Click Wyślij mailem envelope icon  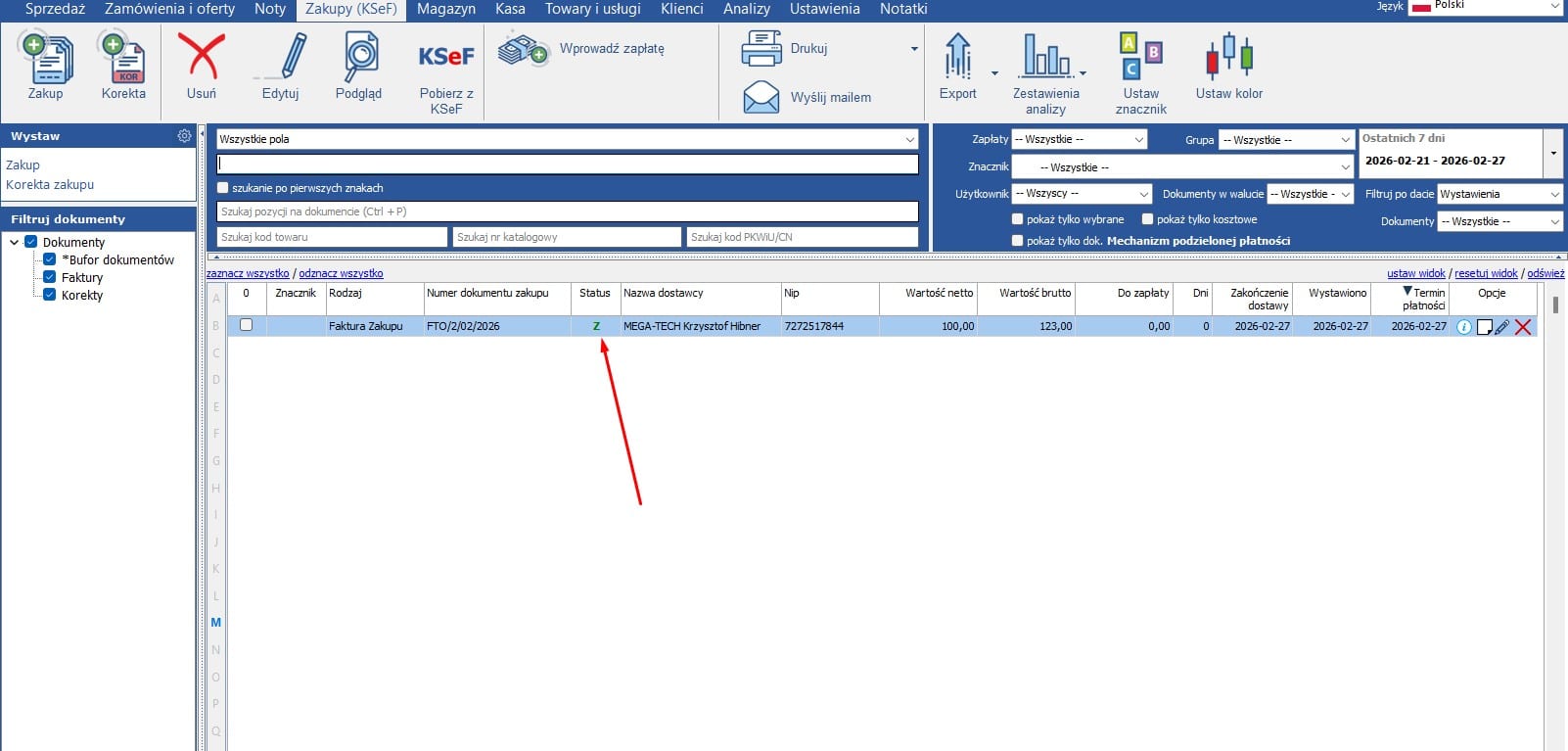(761, 97)
